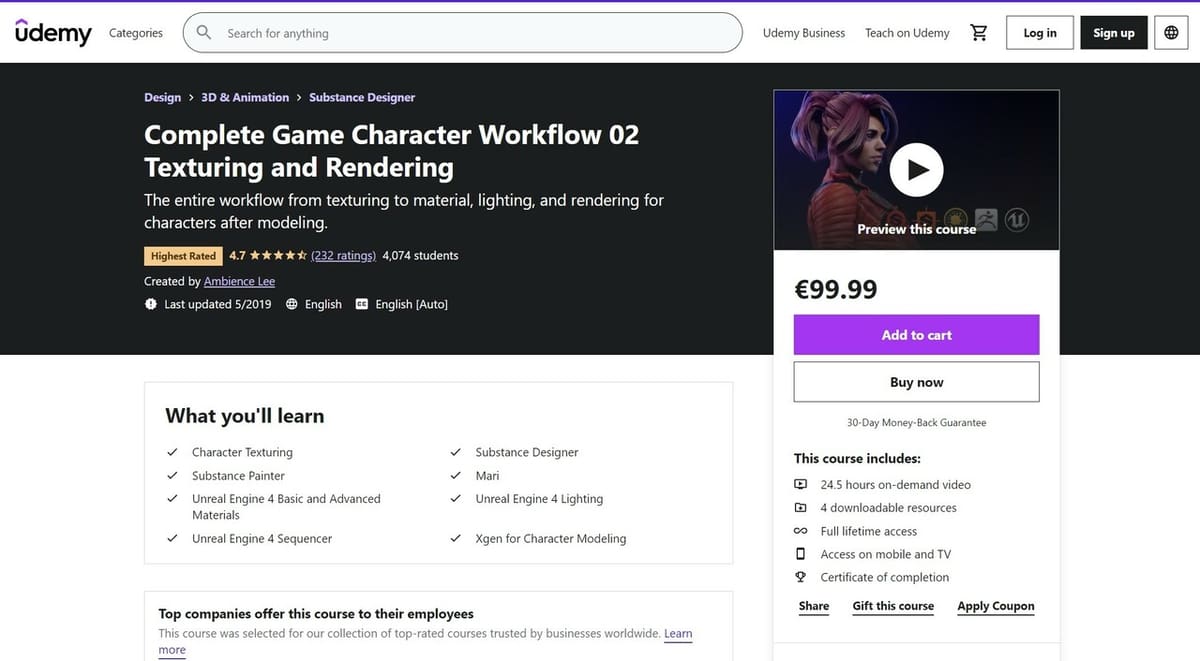This screenshot has width=1200, height=661.
Task: Click the course preview thumbnail image
Action: [x=917, y=170]
